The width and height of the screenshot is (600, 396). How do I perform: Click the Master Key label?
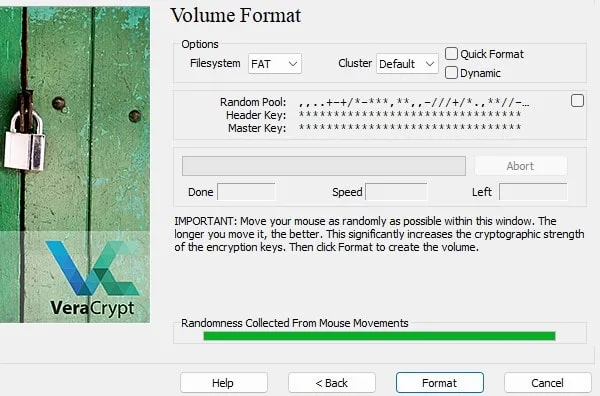[x=257, y=128]
